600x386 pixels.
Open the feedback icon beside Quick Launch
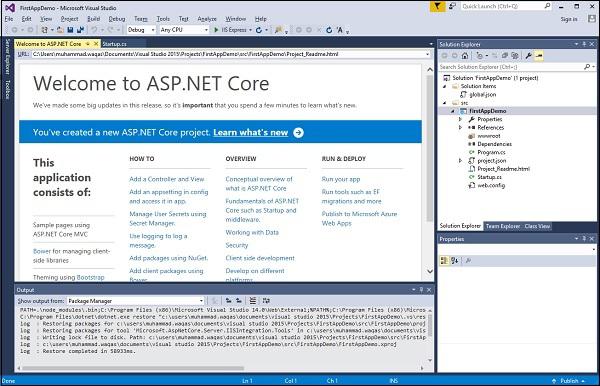[x=452, y=7]
